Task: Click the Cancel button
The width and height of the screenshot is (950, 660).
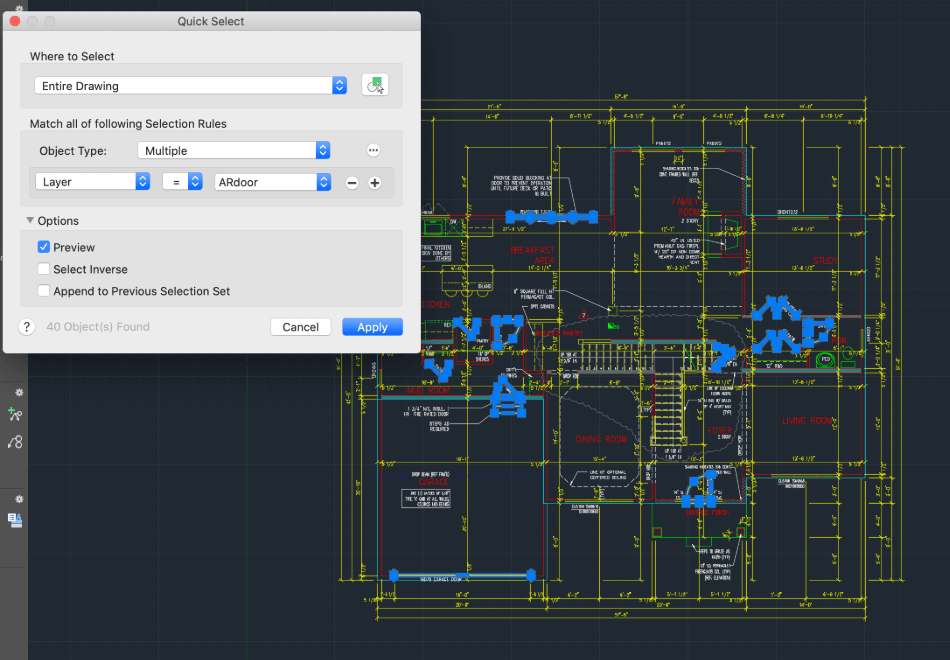Action: tap(300, 327)
